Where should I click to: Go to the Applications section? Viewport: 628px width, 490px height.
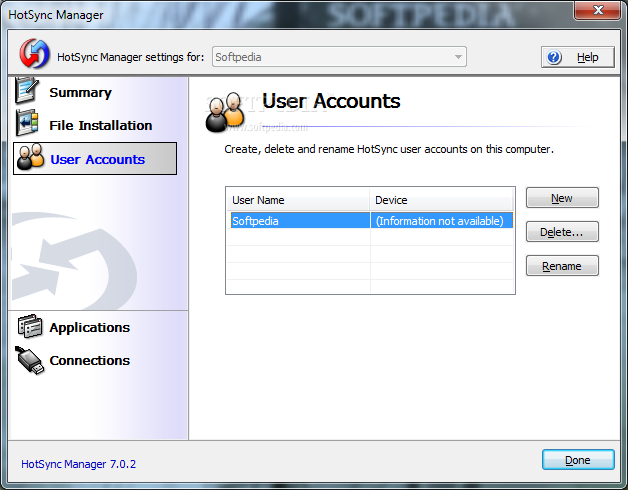coord(90,327)
